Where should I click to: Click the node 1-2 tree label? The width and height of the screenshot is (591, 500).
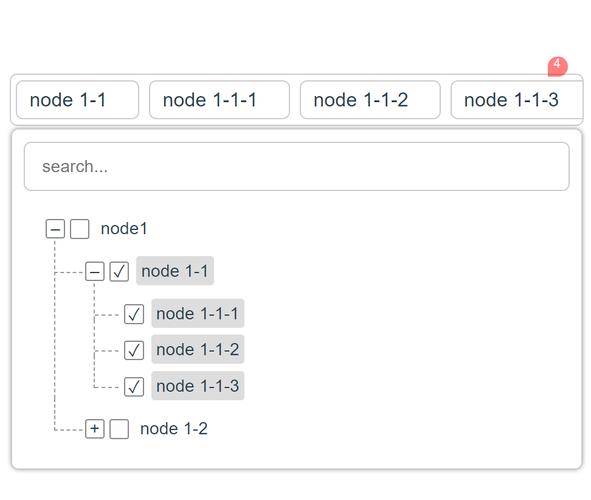[174, 429]
